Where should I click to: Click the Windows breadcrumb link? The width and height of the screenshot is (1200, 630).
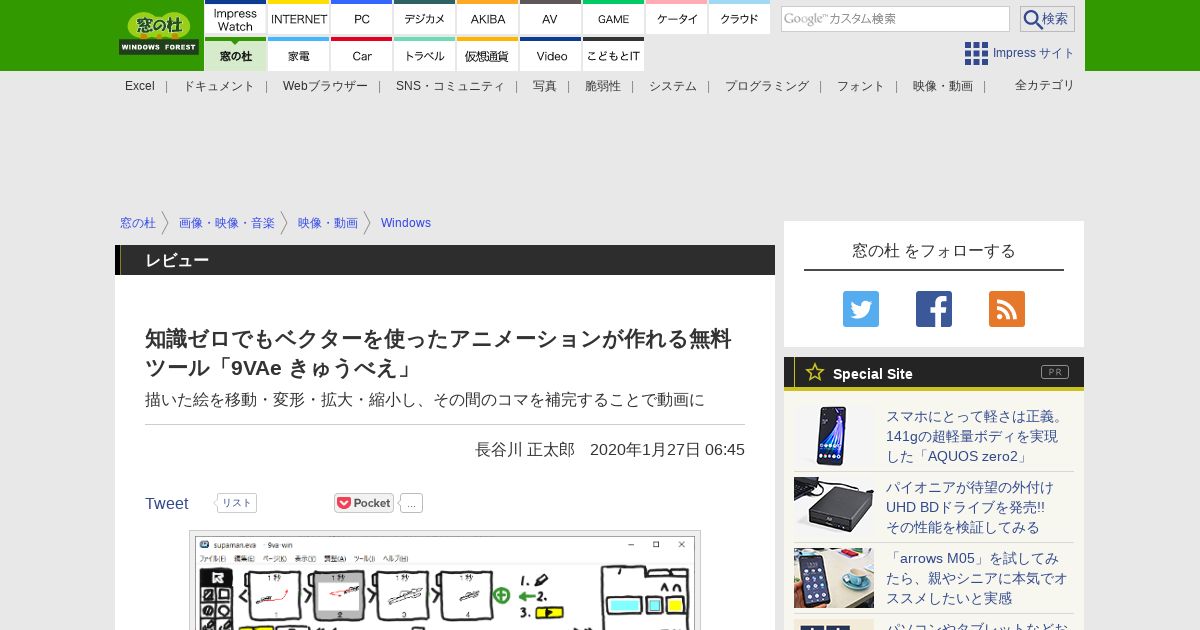point(406,223)
